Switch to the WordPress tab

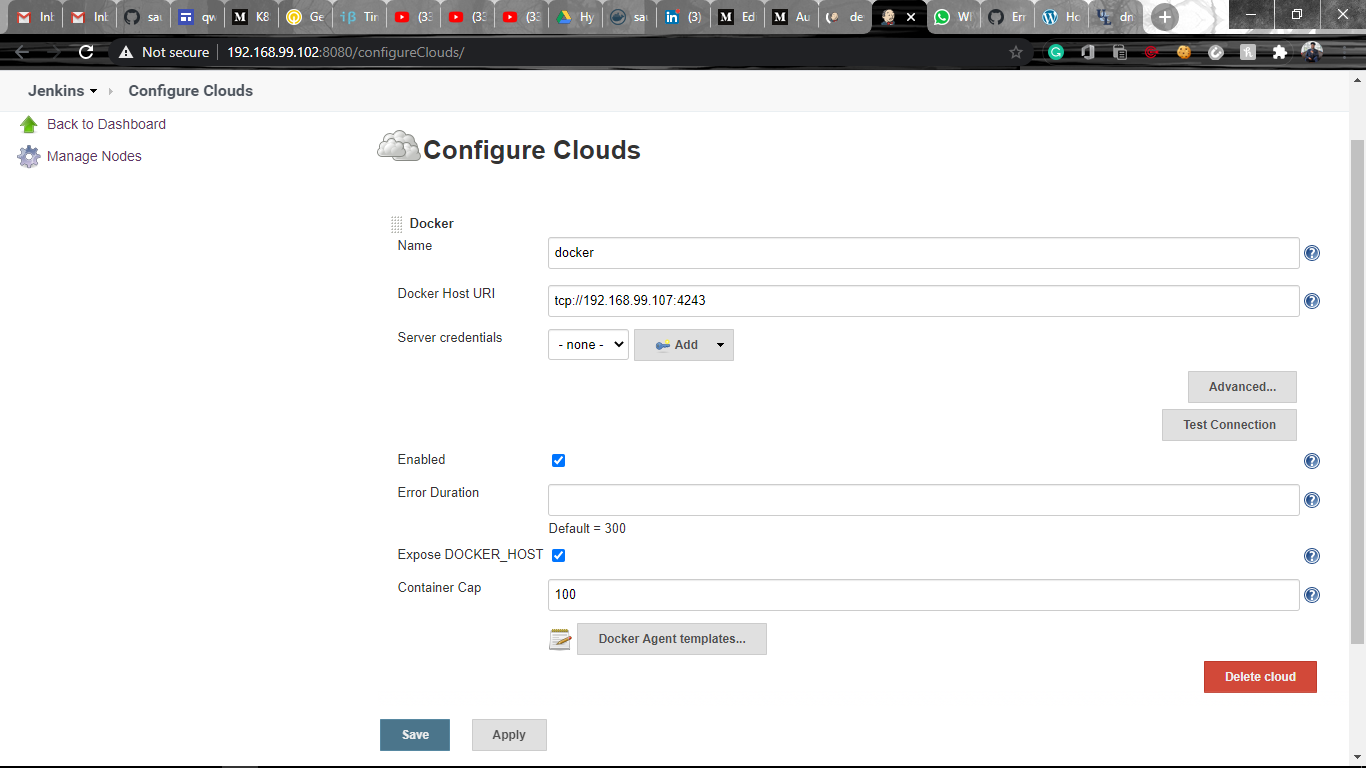pyautogui.click(x=1061, y=17)
